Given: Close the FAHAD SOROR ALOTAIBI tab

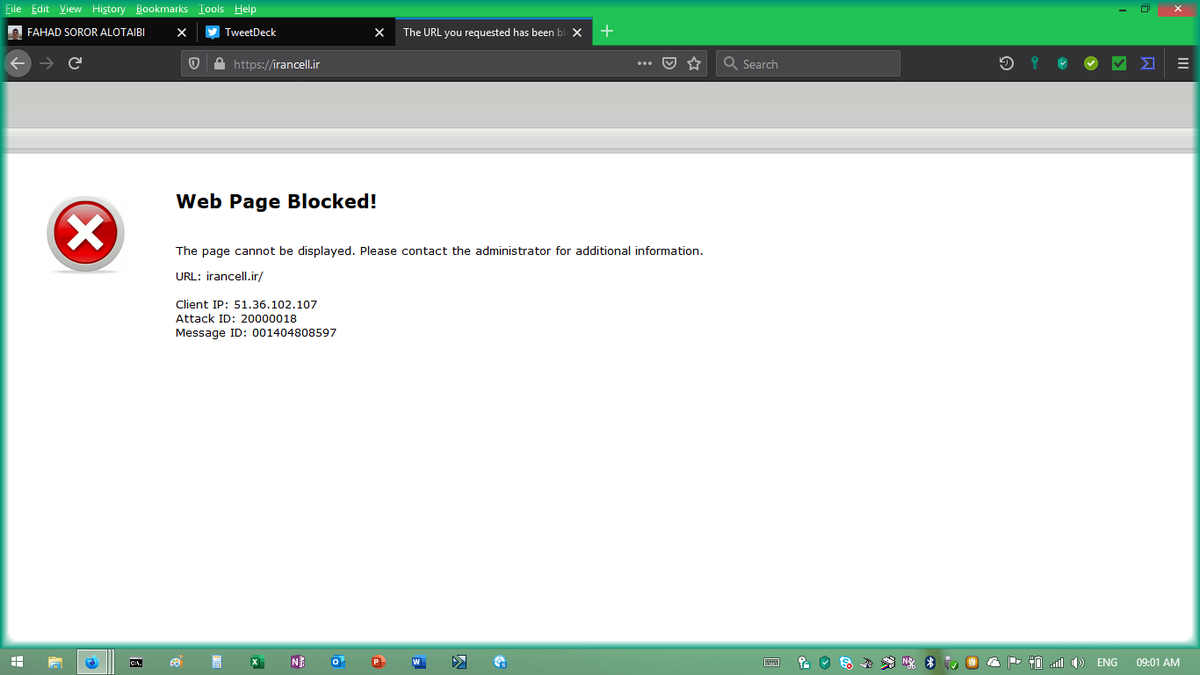Looking at the screenshot, I should pos(181,32).
